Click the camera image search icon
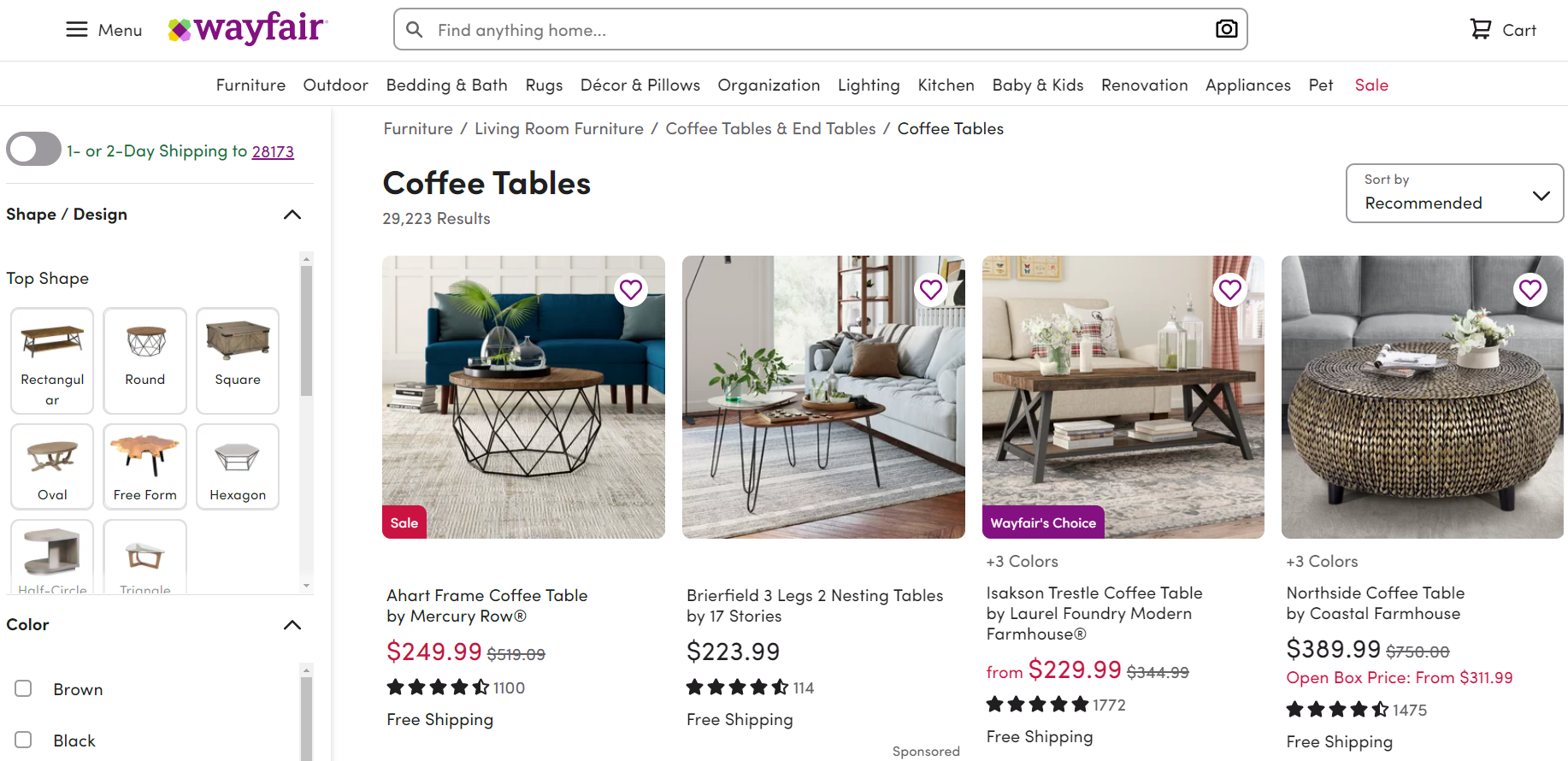Viewport: 1568px width, 761px height. (1226, 29)
